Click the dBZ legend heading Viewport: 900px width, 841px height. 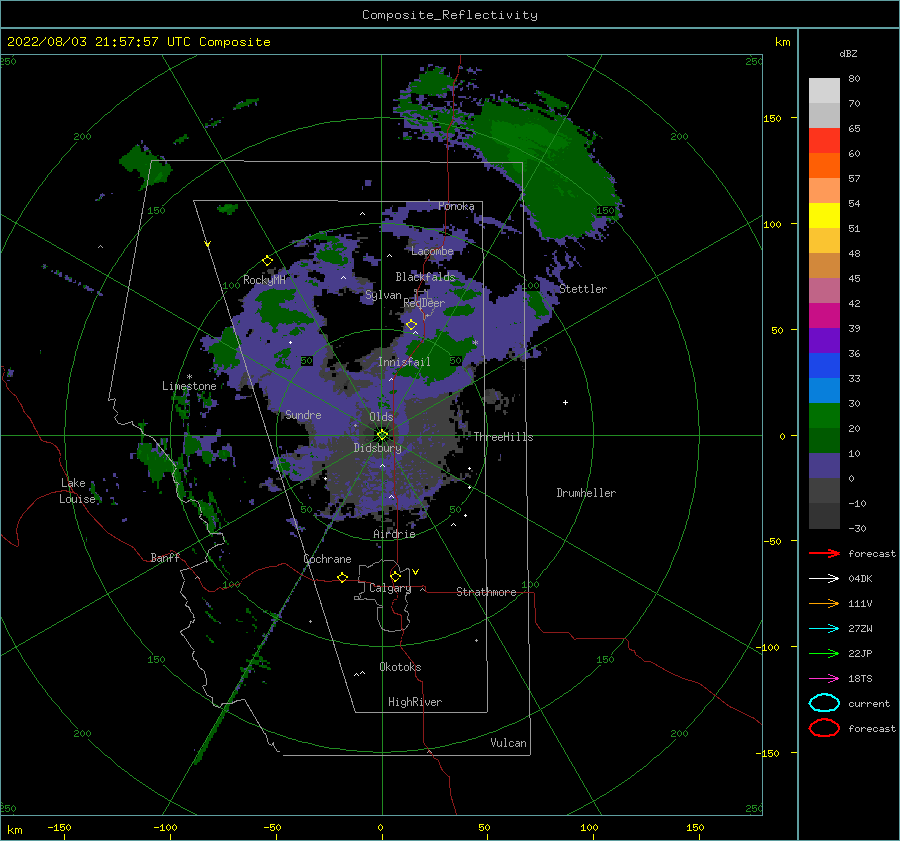(848, 53)
